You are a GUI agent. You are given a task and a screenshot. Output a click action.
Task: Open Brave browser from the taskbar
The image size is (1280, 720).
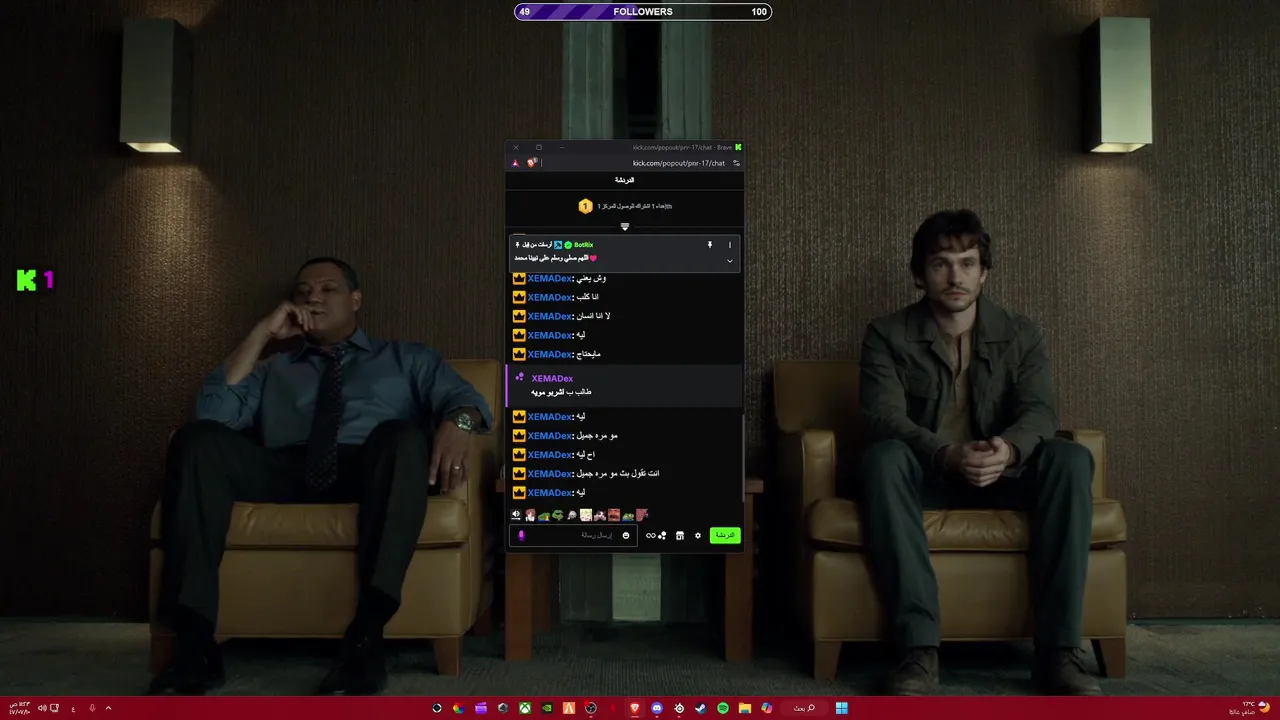click(x=635, y=708)
